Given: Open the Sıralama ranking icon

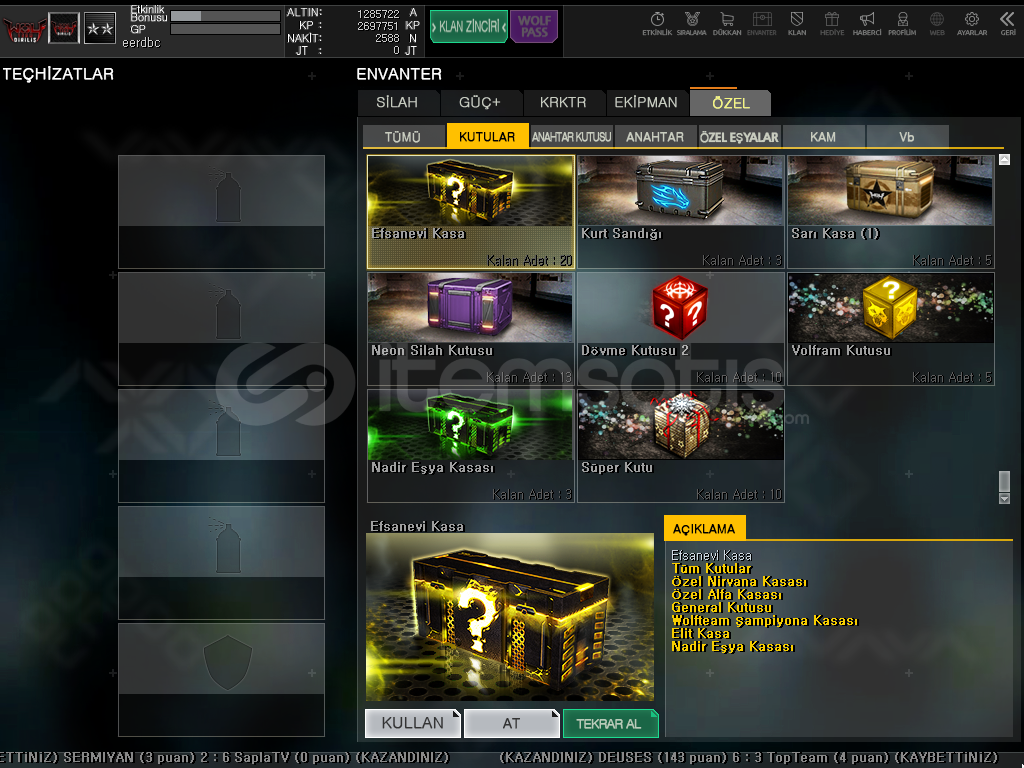Looking at the screenshot, I should 692,24.
